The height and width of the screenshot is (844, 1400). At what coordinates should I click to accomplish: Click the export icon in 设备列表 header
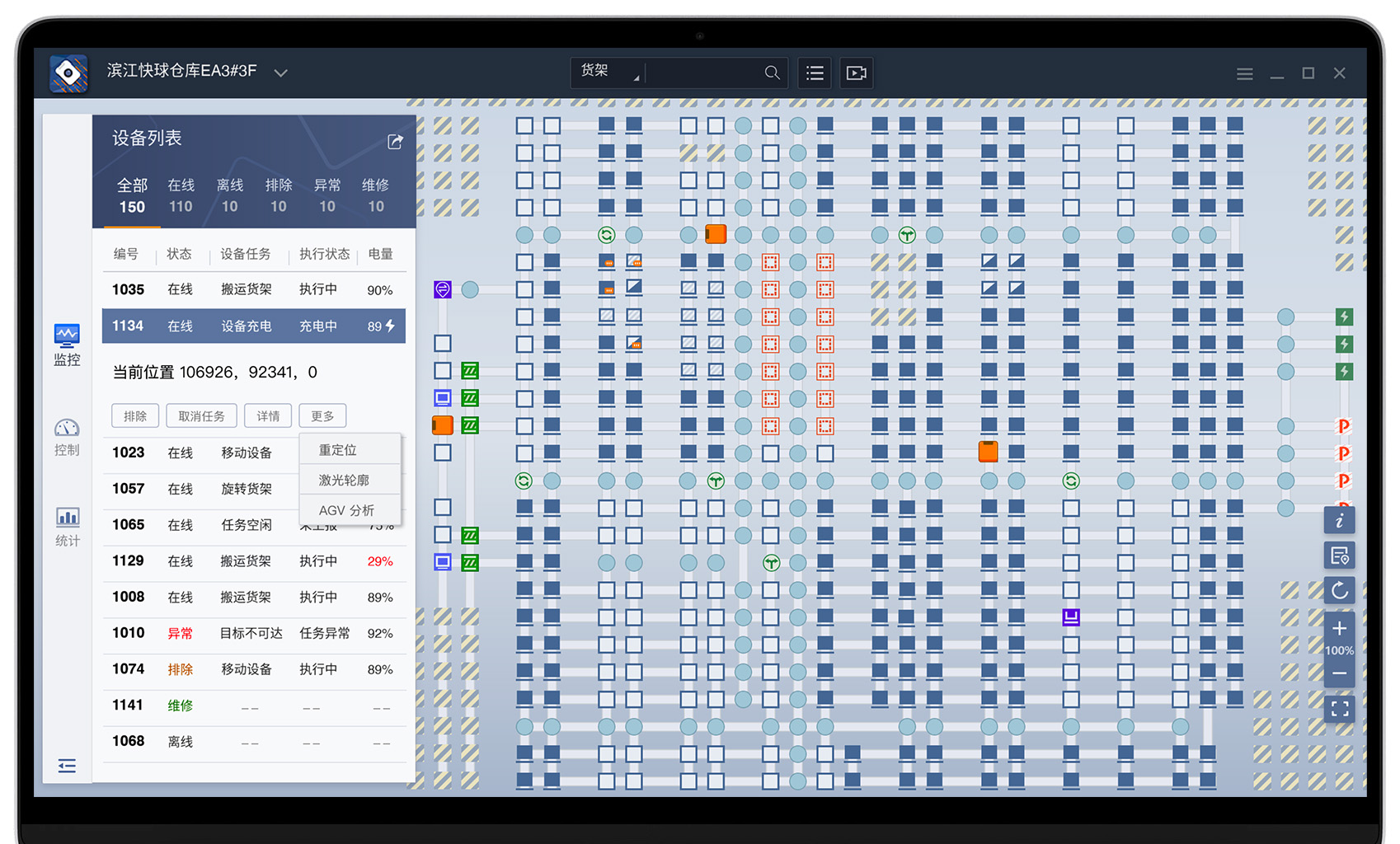click(x=396, y=142)
